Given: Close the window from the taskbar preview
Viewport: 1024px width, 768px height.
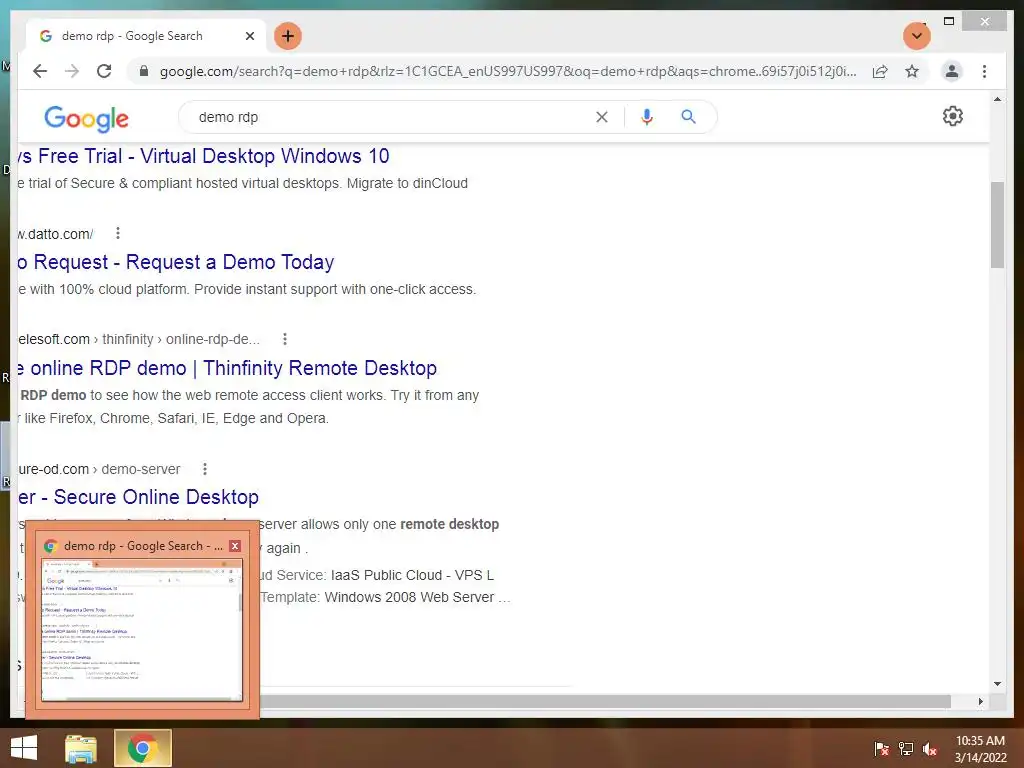Looking at the screenshot, I should (x=235, y=546).
